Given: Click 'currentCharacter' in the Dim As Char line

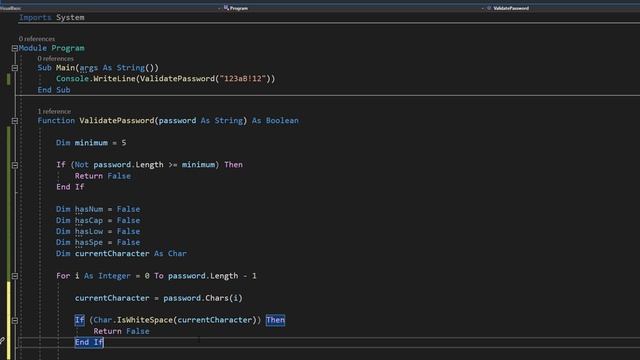Looking at the screenshot, I should coord(112,253).
